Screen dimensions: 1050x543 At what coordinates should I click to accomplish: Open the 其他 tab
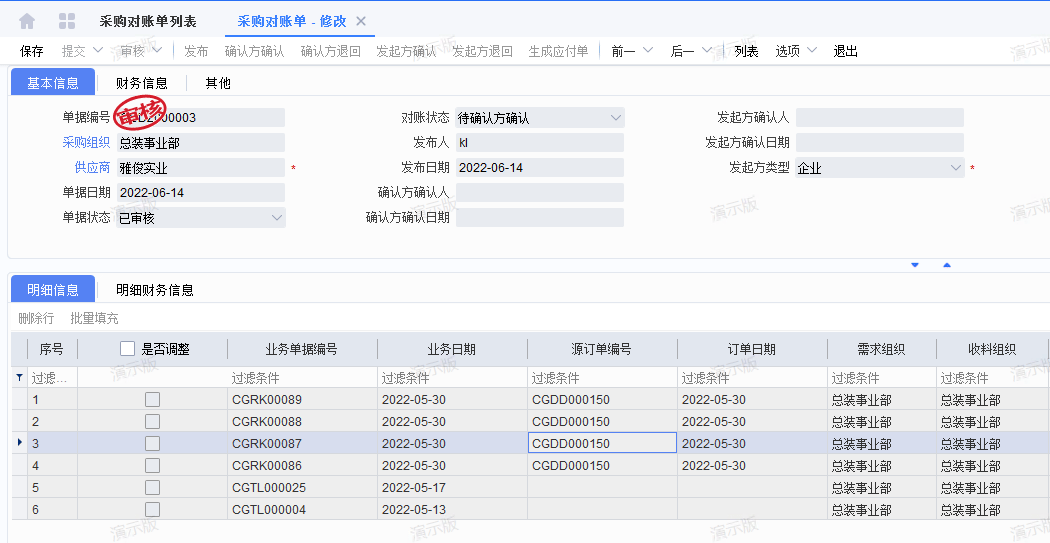(218, 83)
